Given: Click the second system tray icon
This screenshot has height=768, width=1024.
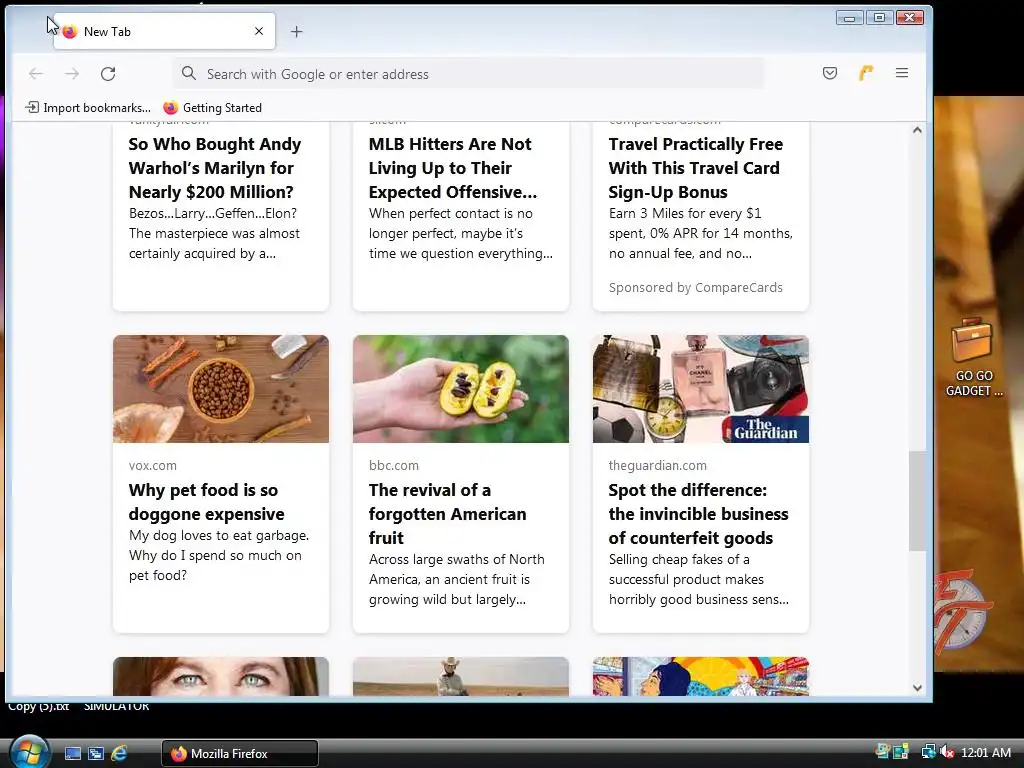Looking at the screenshot, I should pos(901,752).
